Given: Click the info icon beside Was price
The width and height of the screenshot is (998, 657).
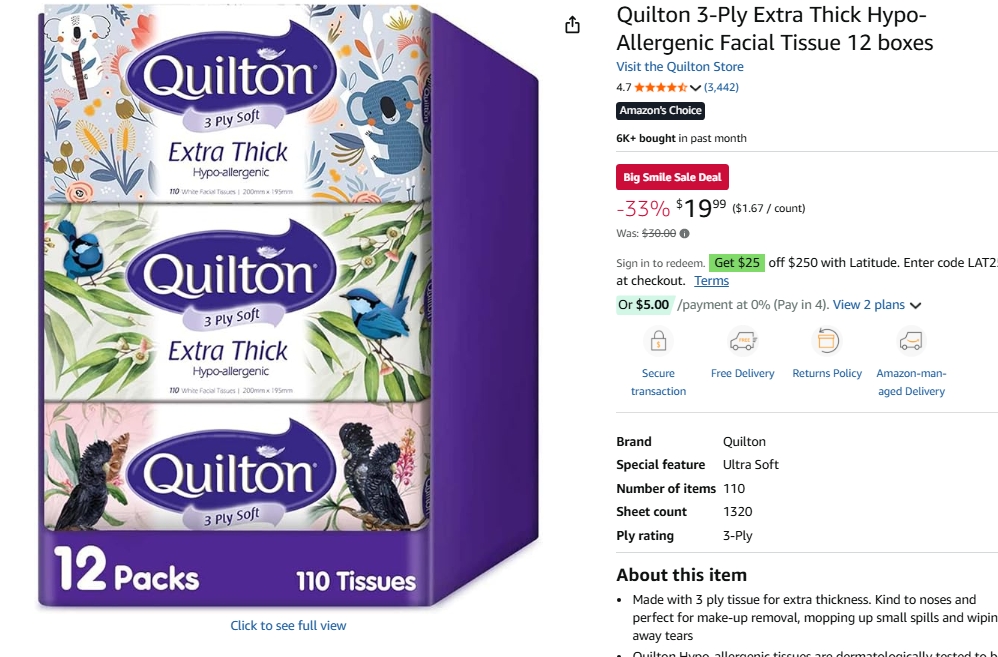Looking at the screenshot, I should (684, 234).
